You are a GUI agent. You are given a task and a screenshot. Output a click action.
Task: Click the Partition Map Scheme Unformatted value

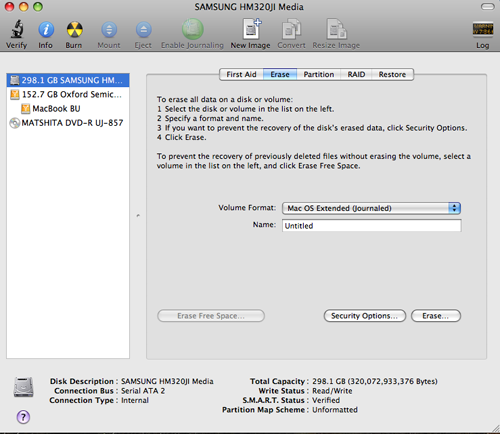coord(335,410)
